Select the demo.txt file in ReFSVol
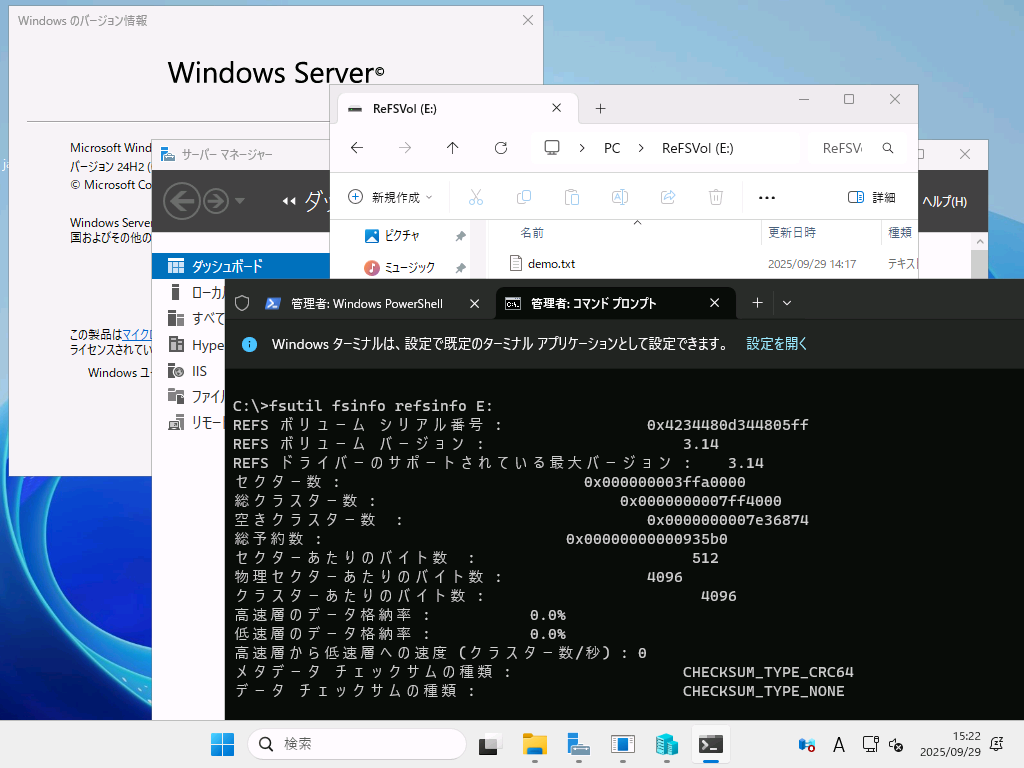The height and width of the screenshot is (768, 1024). click(555, 263)
